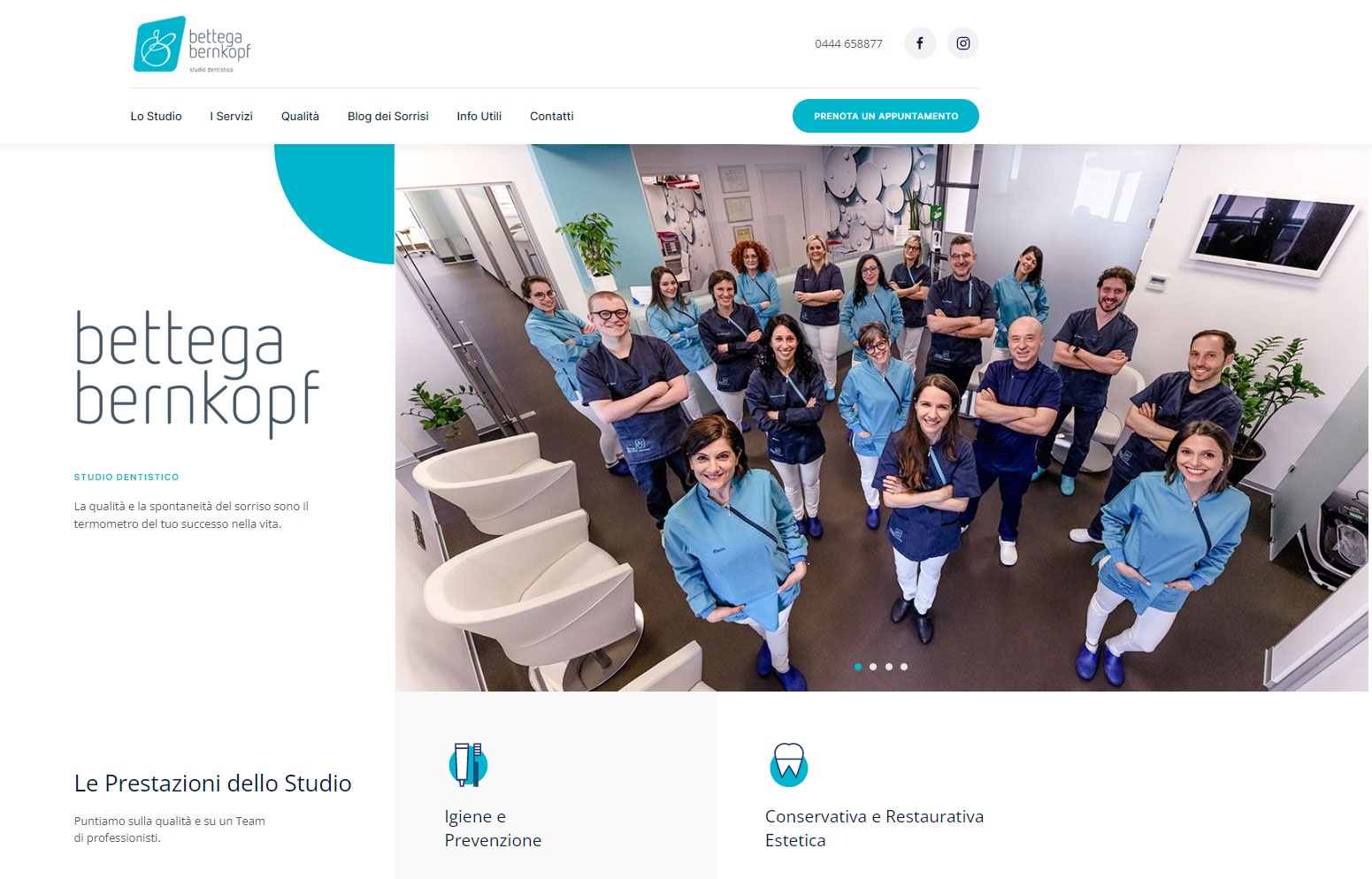Open the I Servizi menu

(x=231, y=116)
